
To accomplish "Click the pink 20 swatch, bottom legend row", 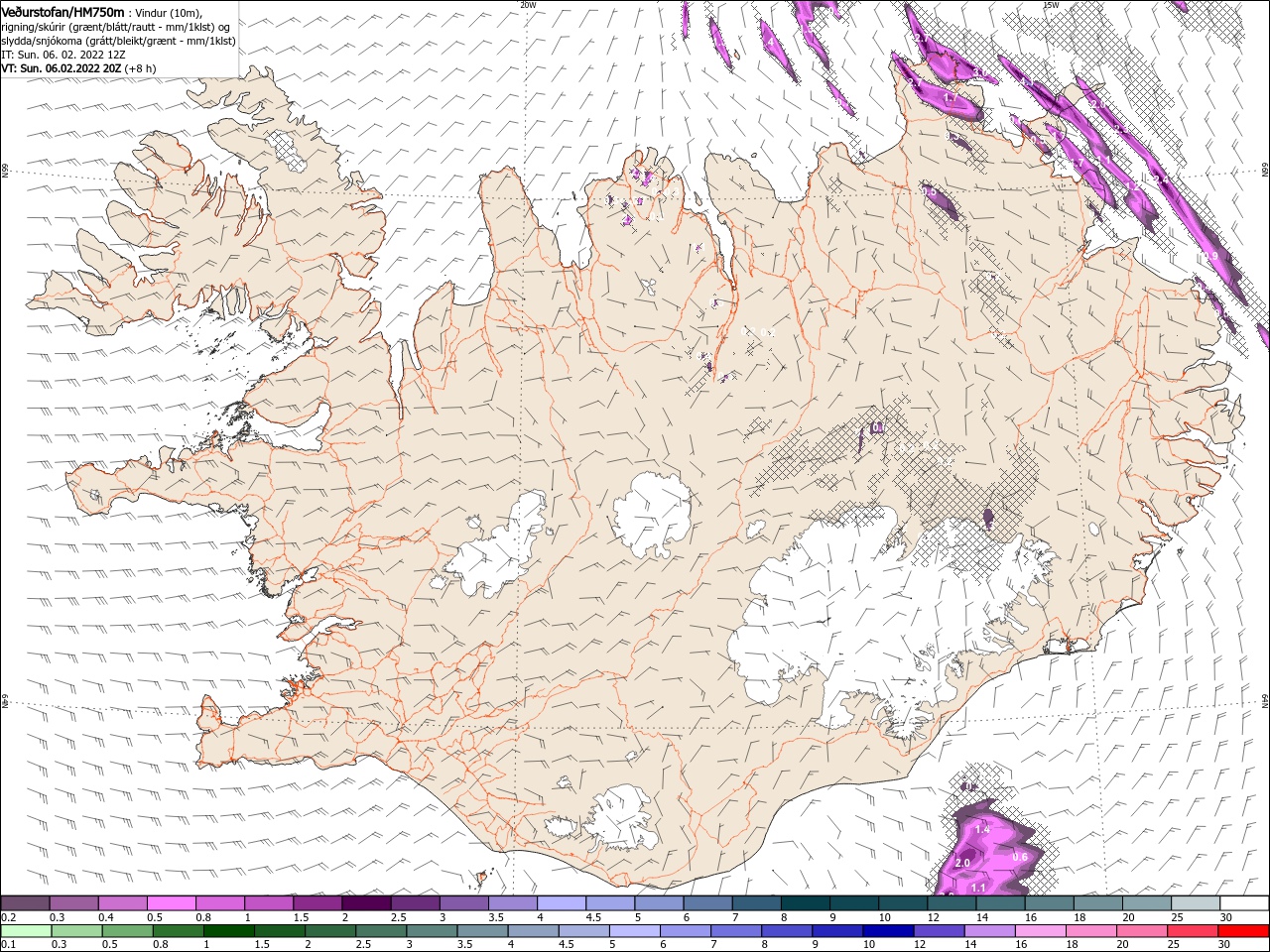I will [1141, 931].
